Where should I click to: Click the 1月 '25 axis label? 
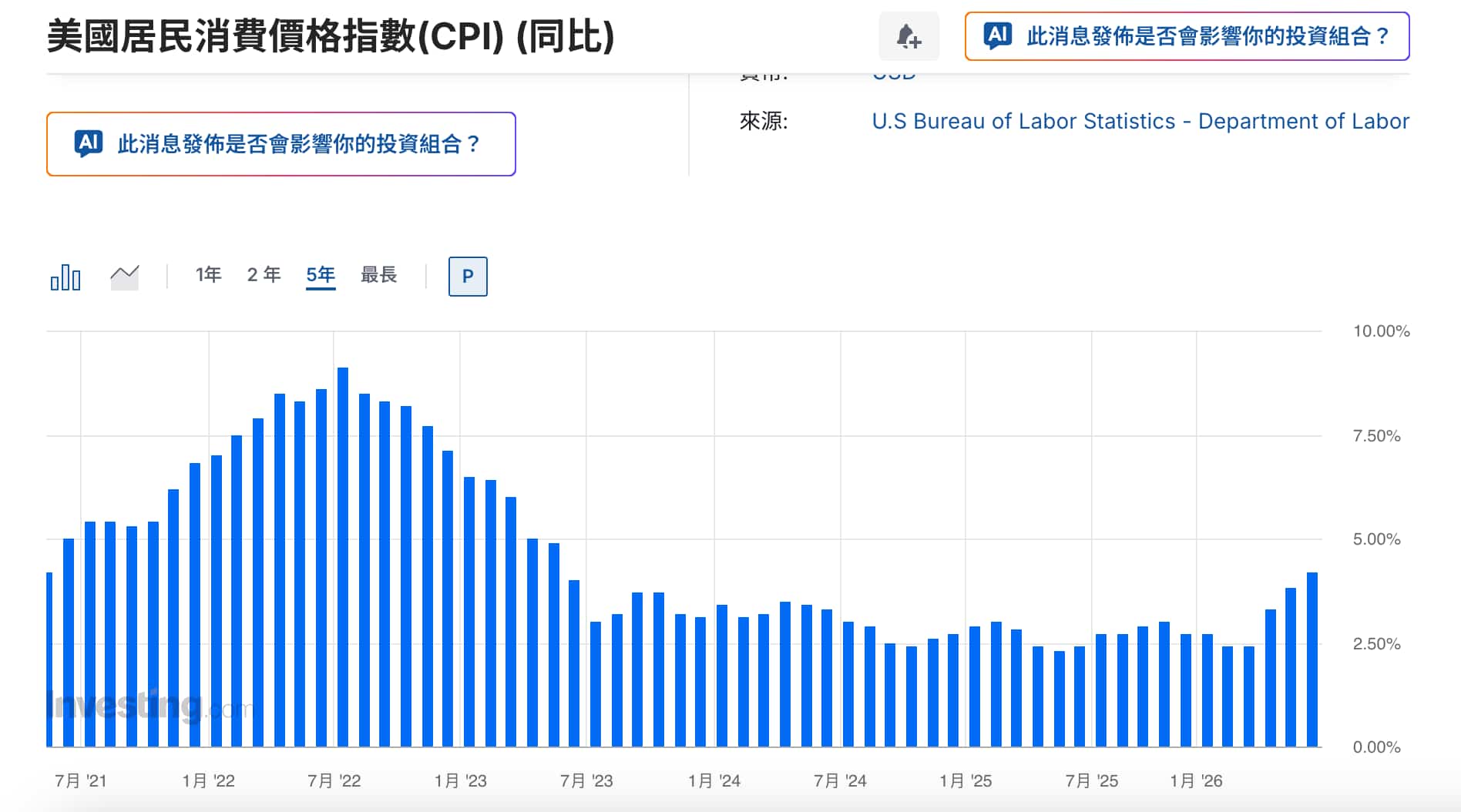[966, 781]
